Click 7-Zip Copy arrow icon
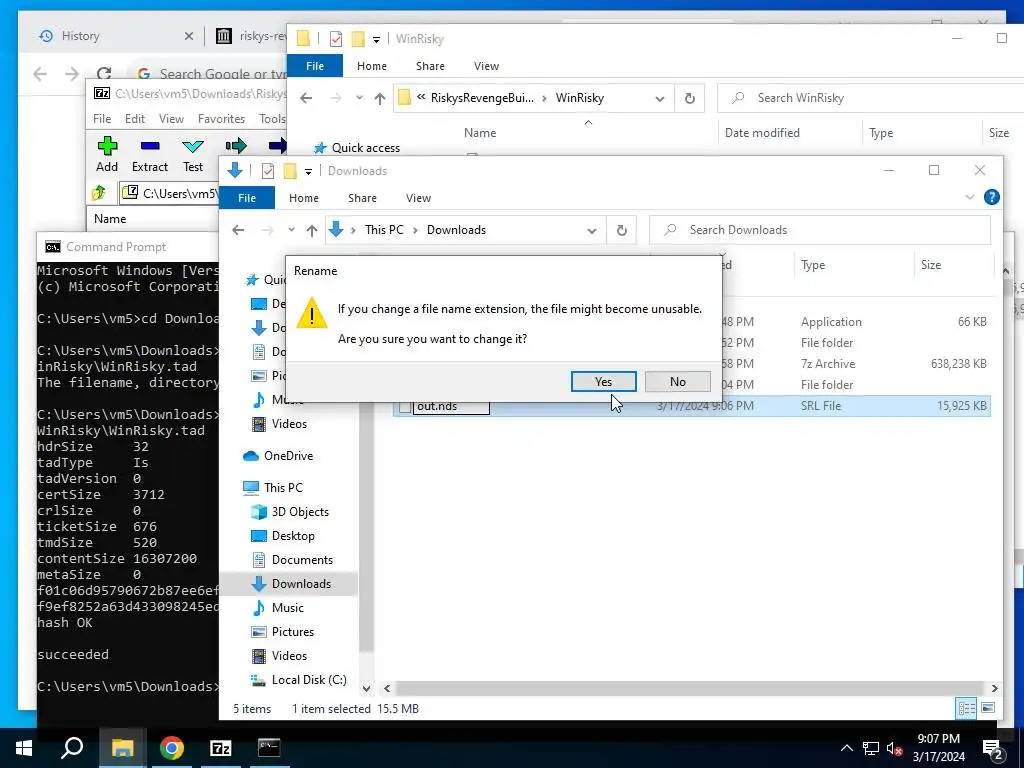This screenshot has height=768, width=1024. [236, 146]
